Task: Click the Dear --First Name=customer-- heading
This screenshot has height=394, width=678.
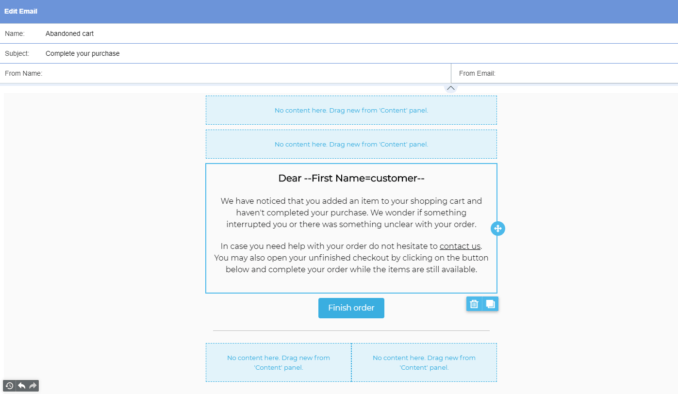Action: pos(351,178)
